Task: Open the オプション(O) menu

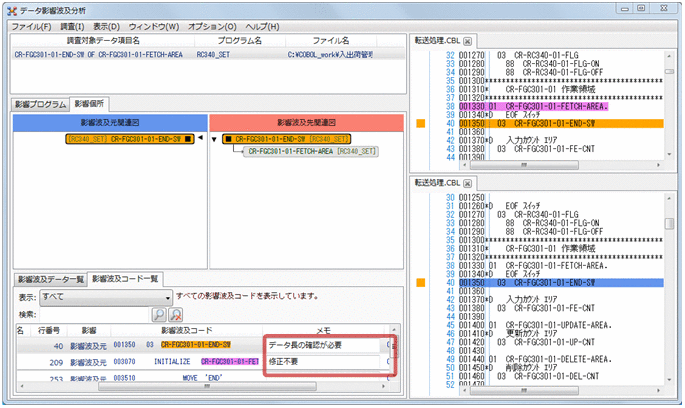Action: [212, 25]
